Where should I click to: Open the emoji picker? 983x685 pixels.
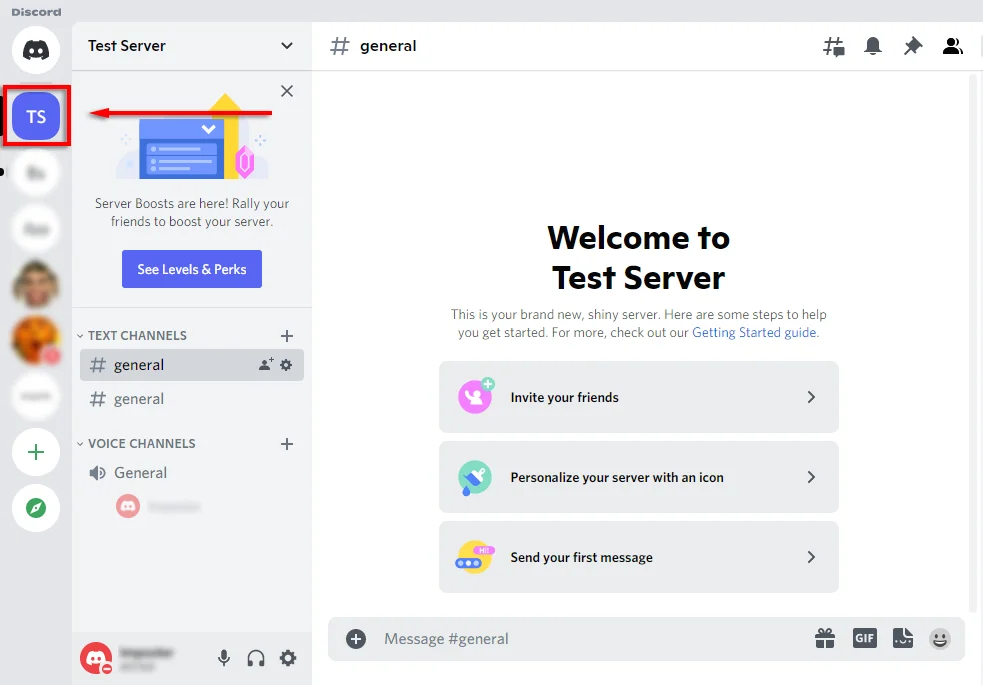940,639
